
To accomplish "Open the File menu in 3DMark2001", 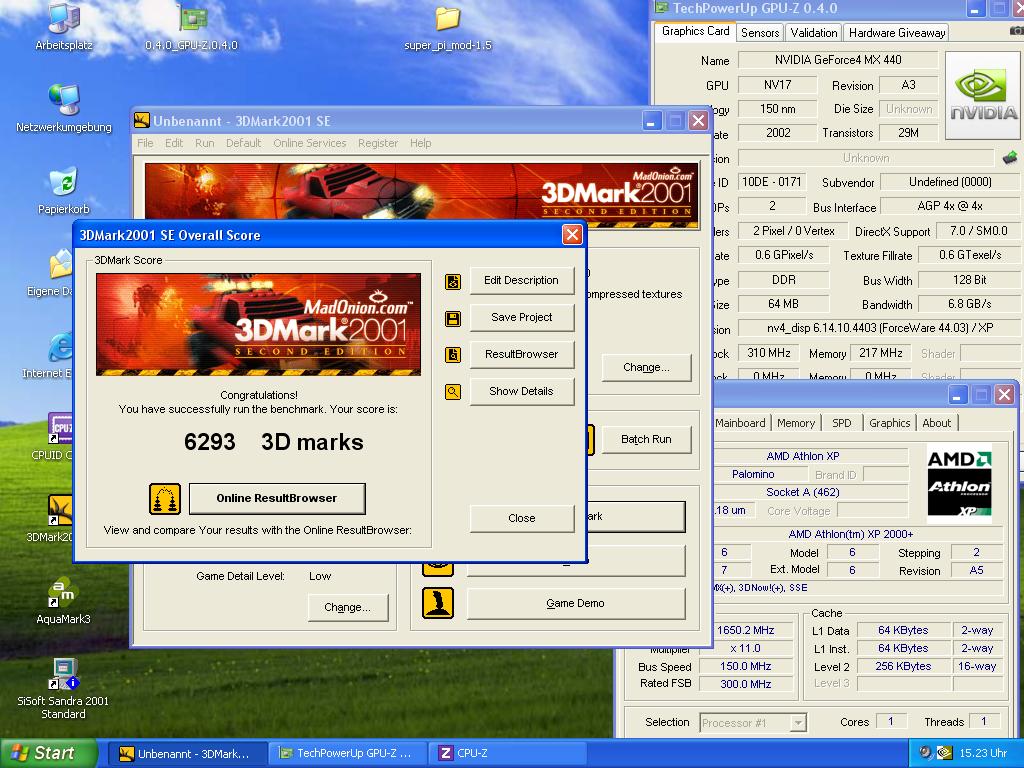I will coord(145,143).
